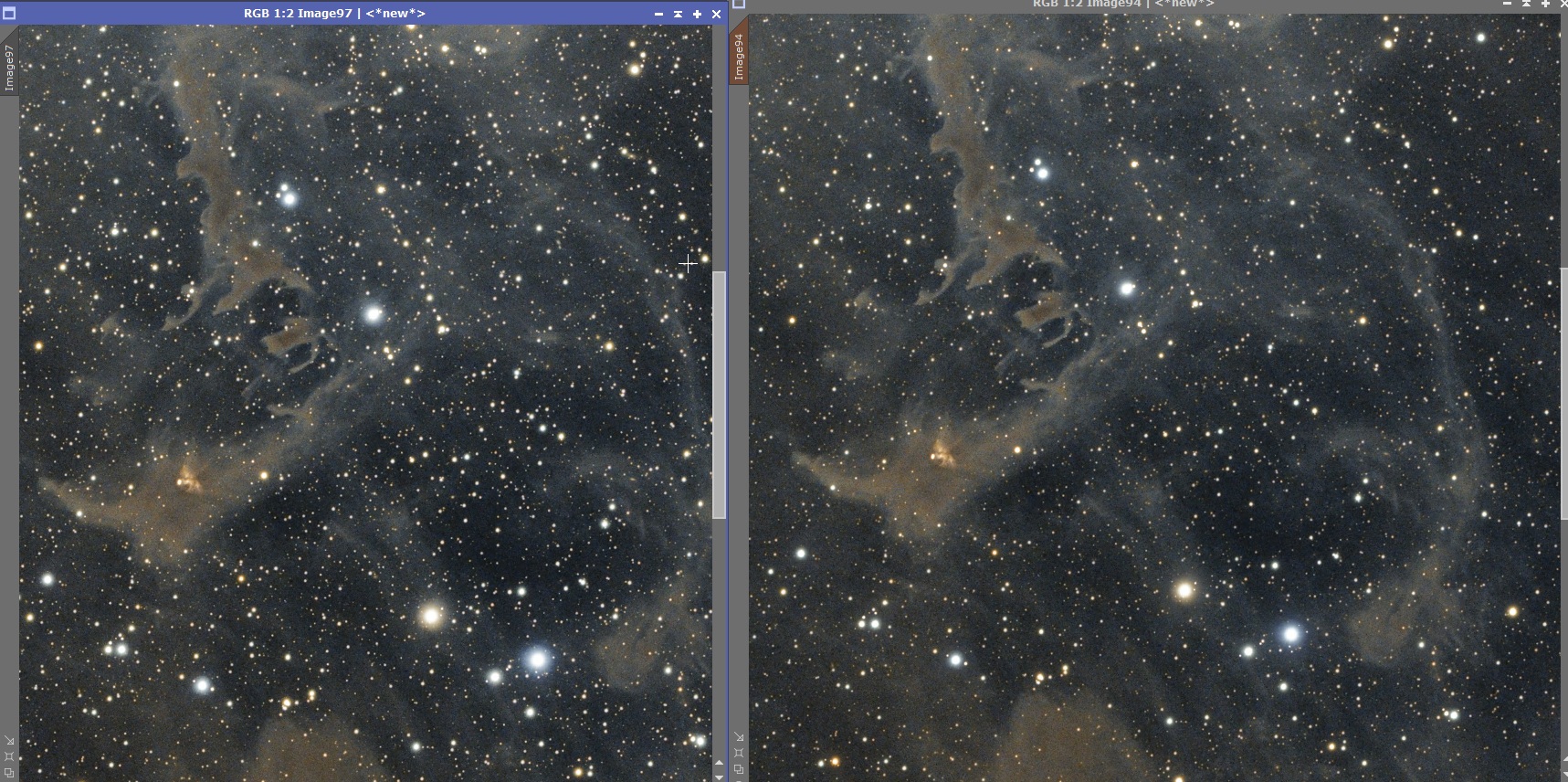Close the Image97 window
The image size is (1568, 782).
point(716,14)
